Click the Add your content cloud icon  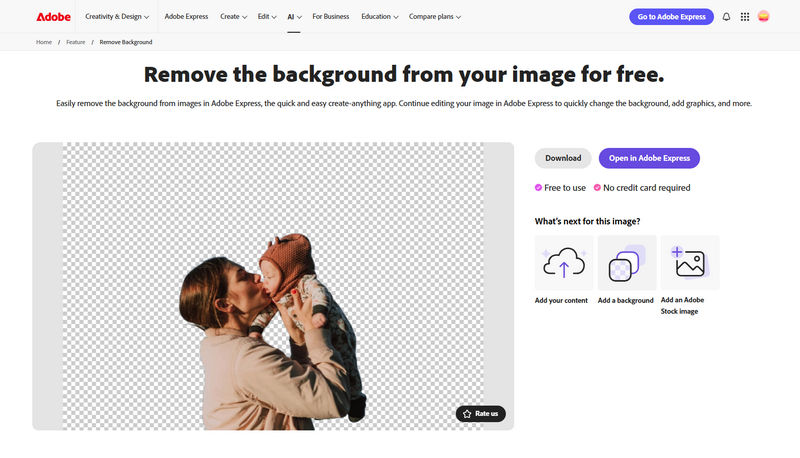[x=564, y=263]
